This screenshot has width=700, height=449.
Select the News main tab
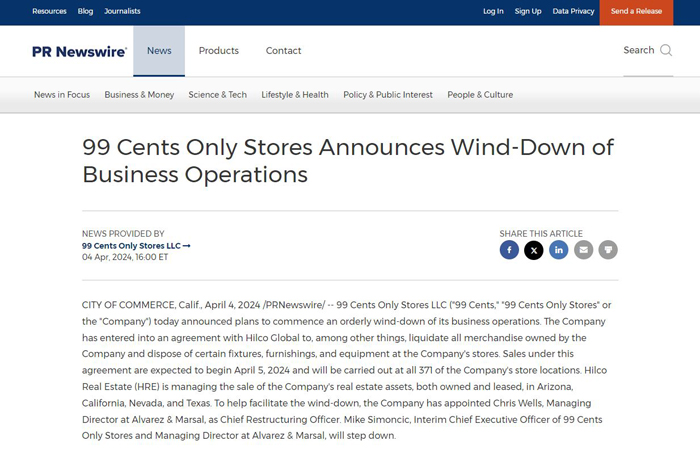coord(159,51)
